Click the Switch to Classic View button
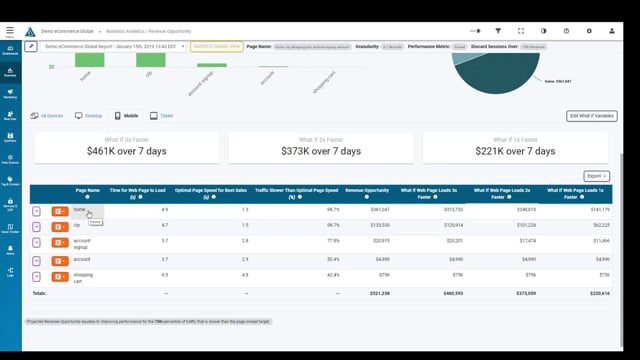Screen dimensions: 640x360 pyautogui.click(x=217, y=47)
